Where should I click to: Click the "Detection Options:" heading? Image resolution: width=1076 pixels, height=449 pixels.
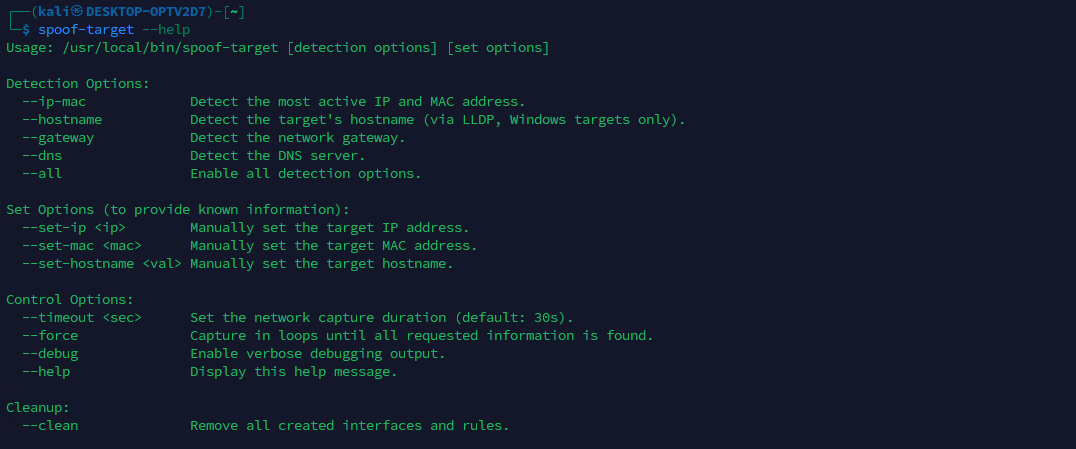click(78, 84)
